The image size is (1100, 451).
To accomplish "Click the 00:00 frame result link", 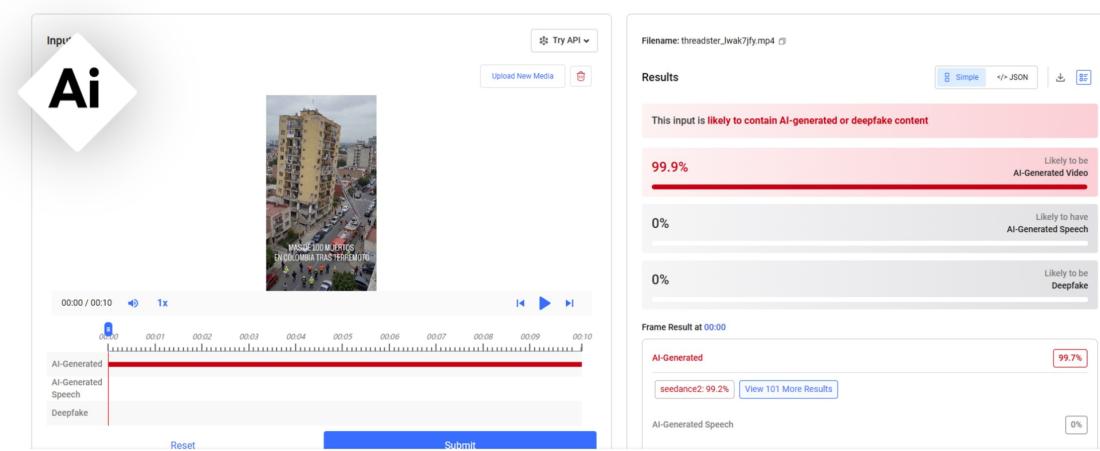I will click(x=715, y=328).
